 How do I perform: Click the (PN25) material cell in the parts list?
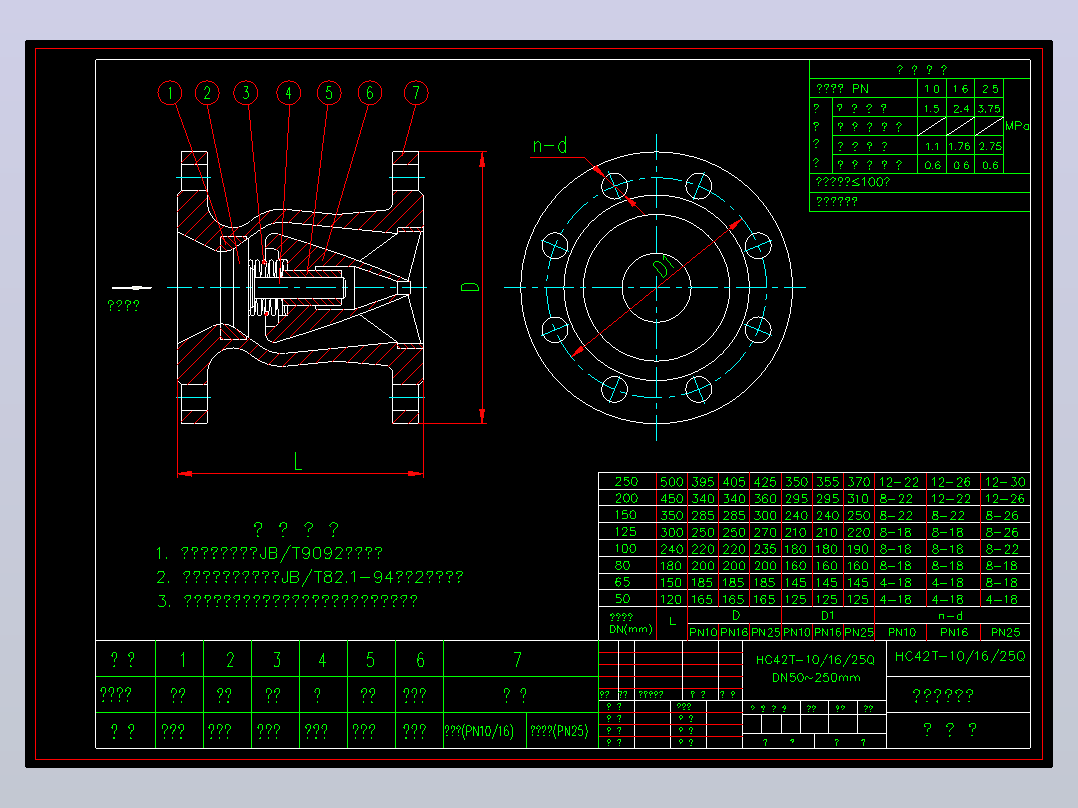point(560,731)
